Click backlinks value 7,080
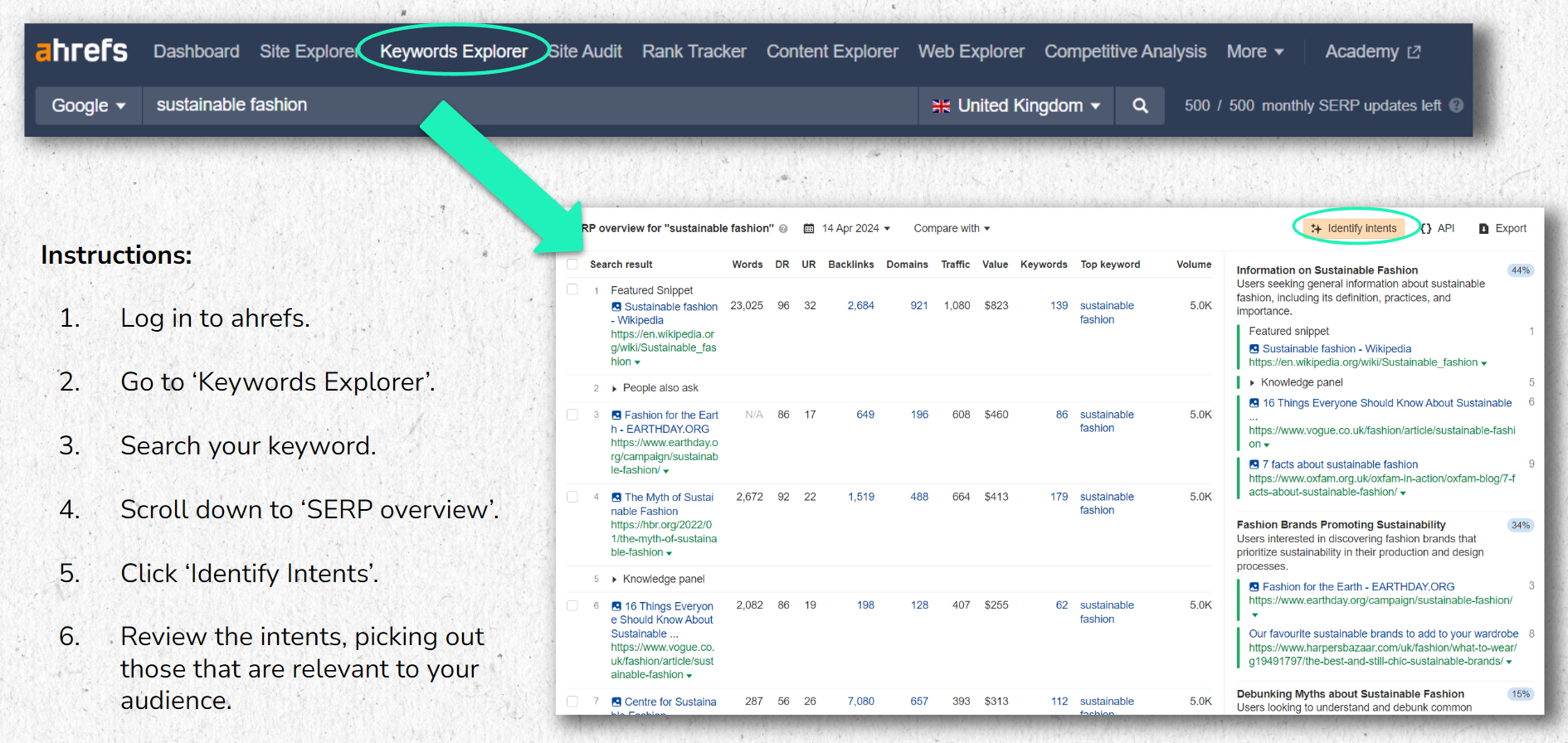Viewport: 1568px width, 743px height. tap(860, 702)
